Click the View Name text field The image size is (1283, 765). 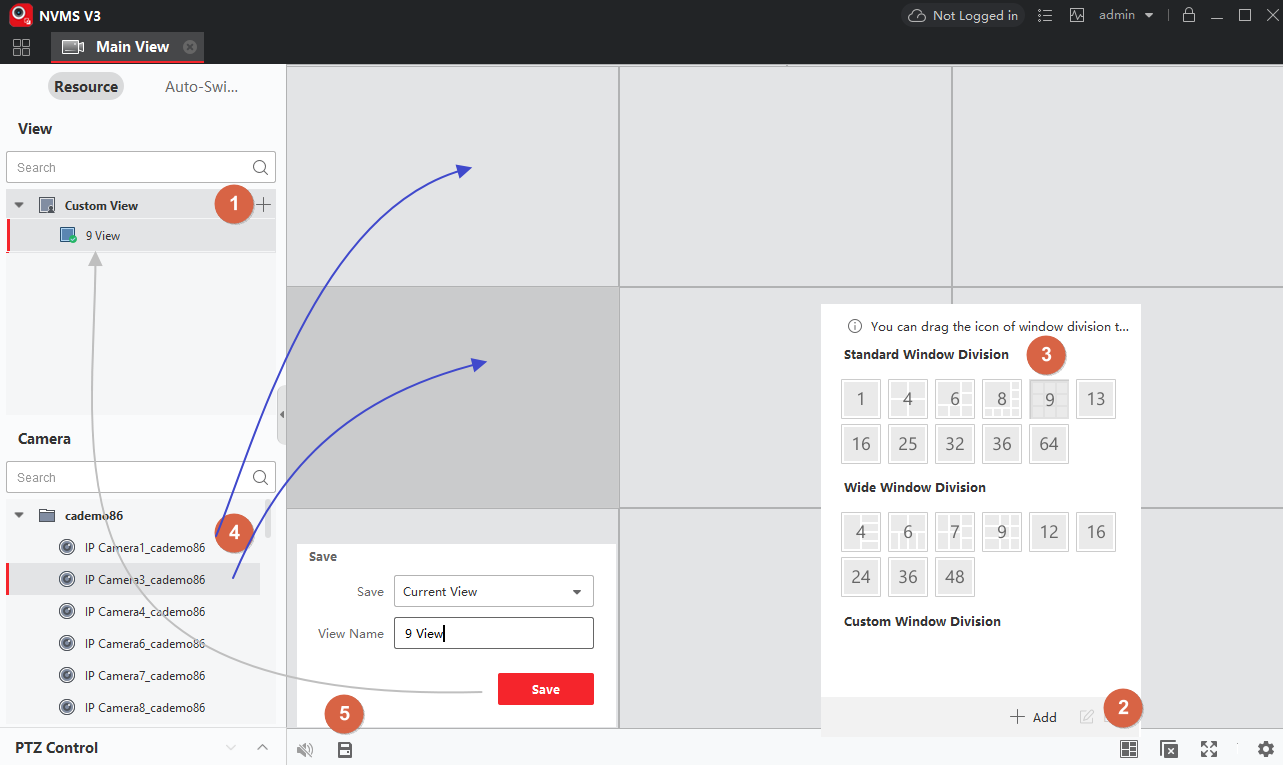coord(493,633)
